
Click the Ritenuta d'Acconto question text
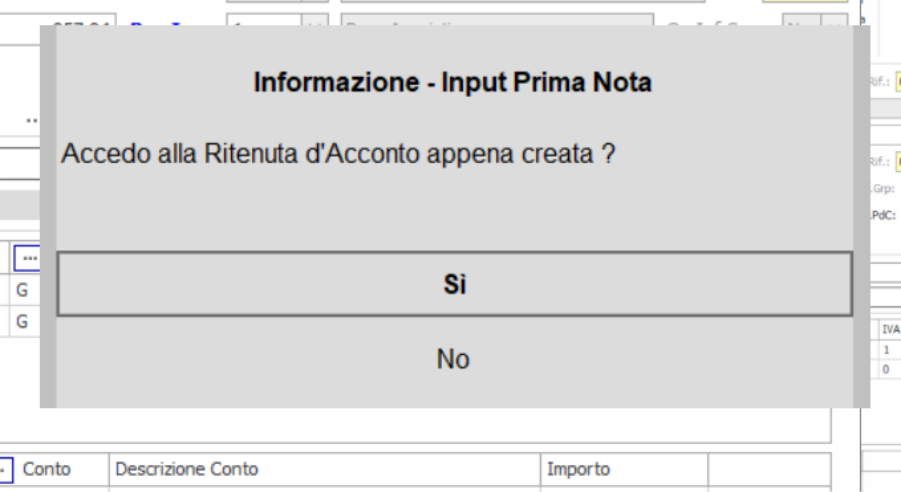coord(338,153)
